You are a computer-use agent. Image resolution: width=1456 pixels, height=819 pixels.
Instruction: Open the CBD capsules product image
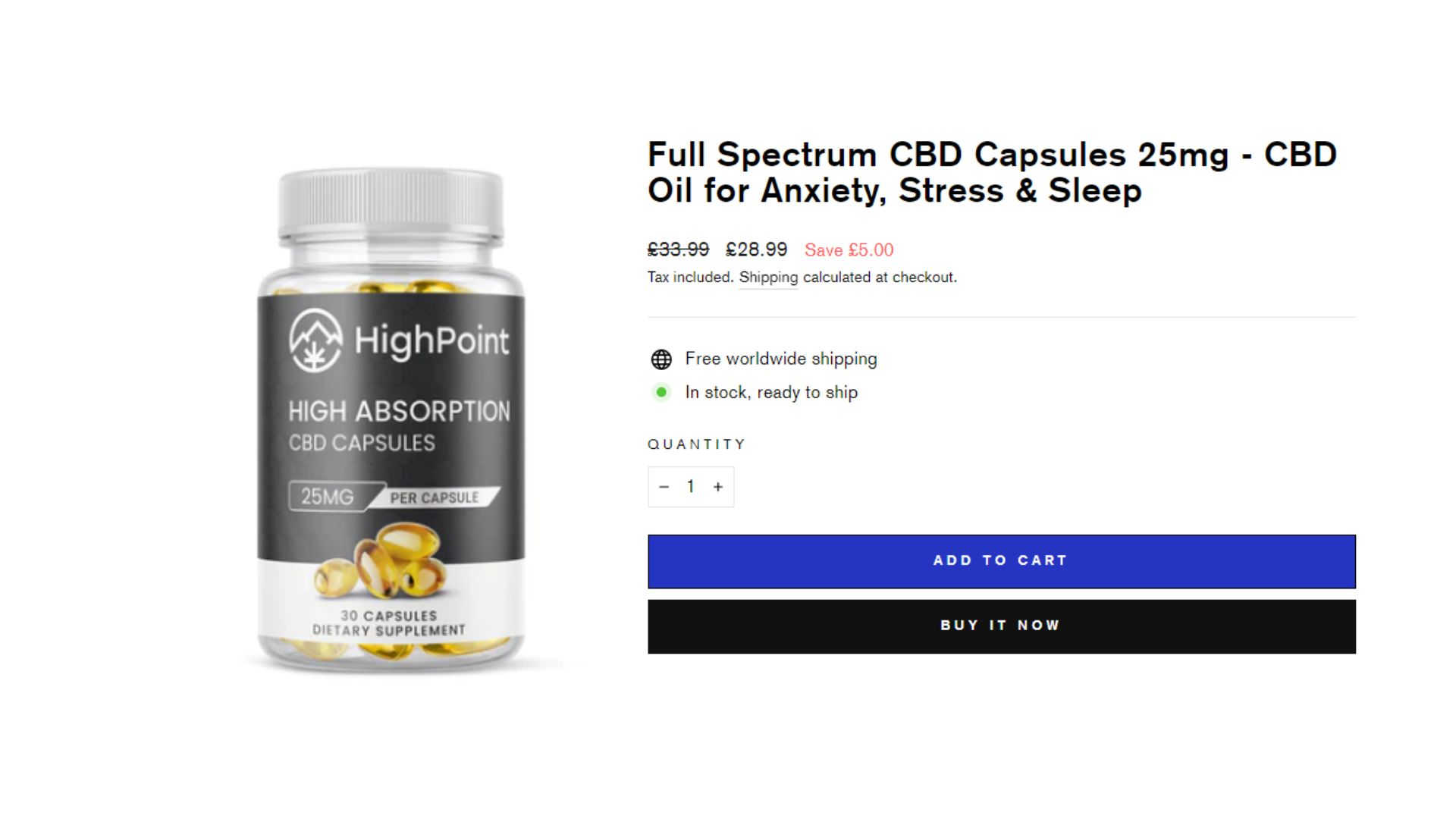pos(391,421)
